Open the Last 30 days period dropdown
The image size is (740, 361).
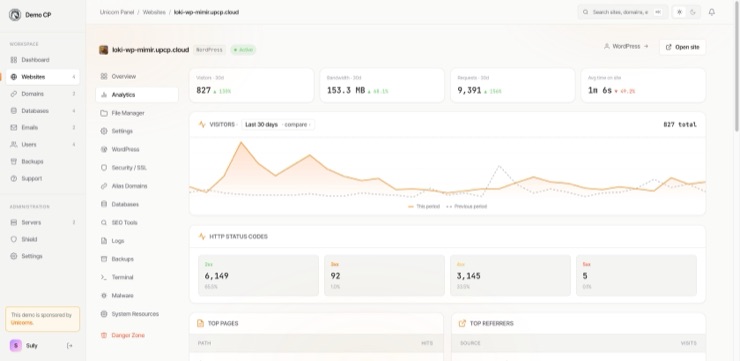261,125
